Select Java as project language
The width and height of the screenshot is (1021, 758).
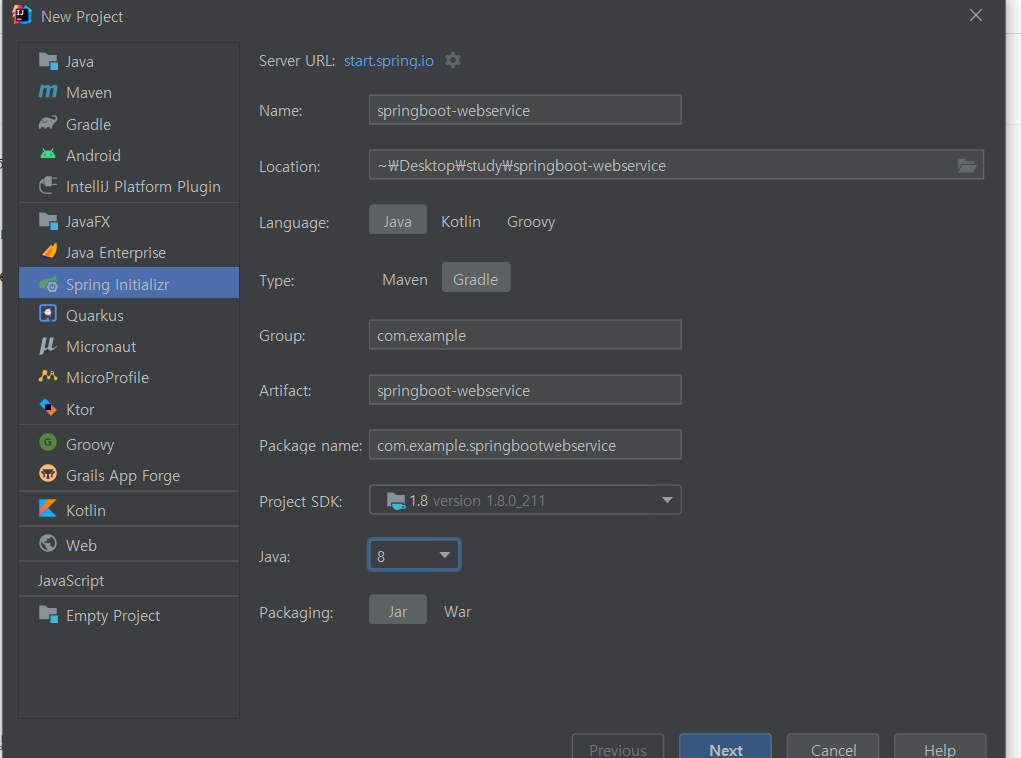tap(398, 221)
